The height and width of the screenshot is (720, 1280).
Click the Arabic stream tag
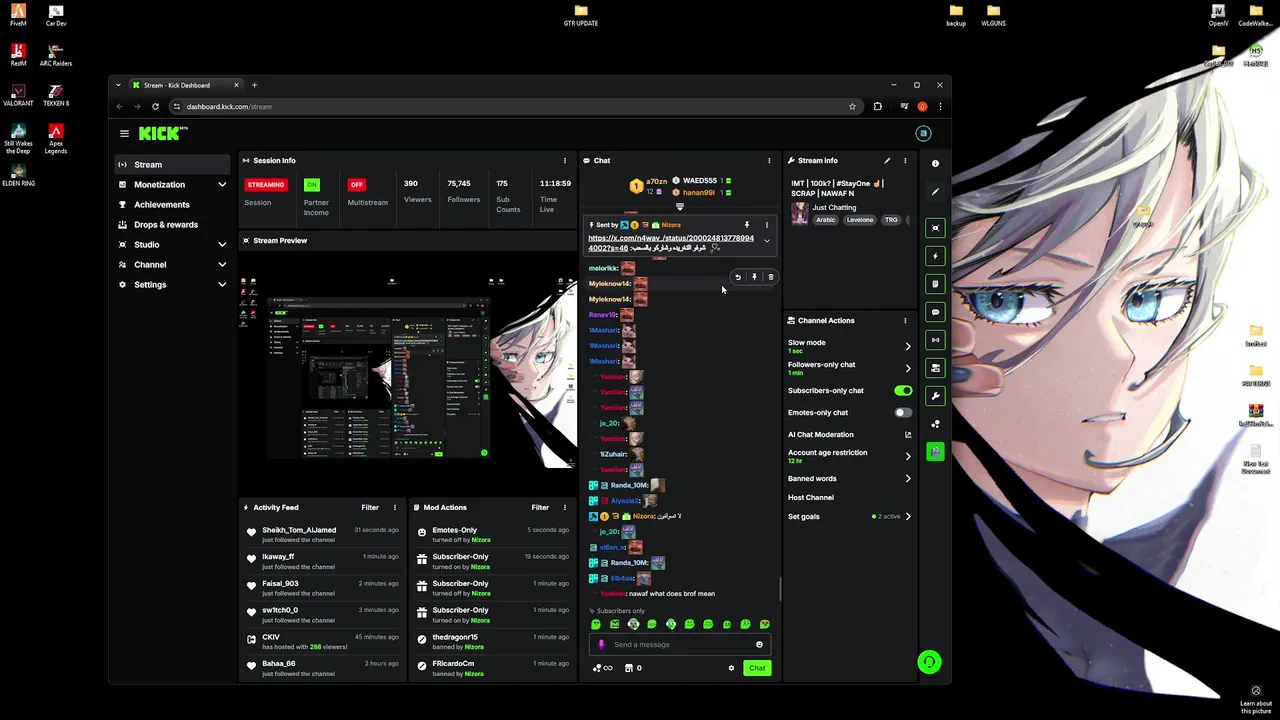coord(825,220)
